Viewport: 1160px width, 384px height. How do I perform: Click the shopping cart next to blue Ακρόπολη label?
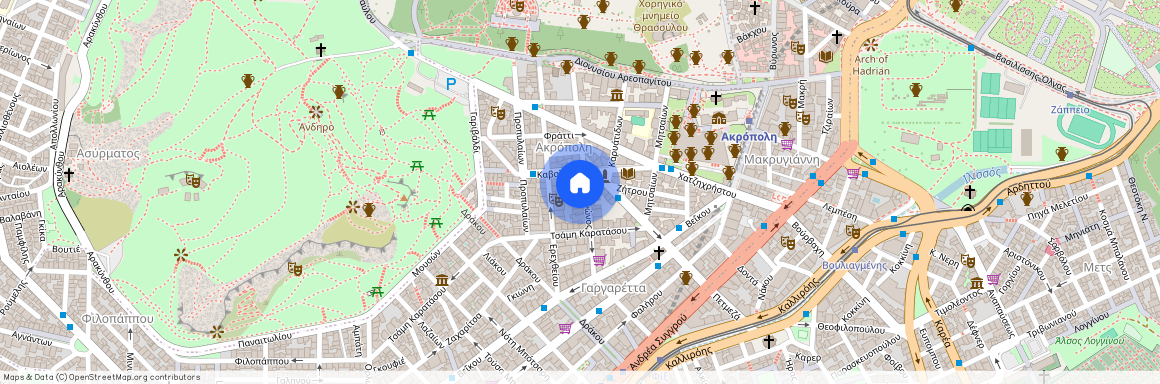pos(787,144)
